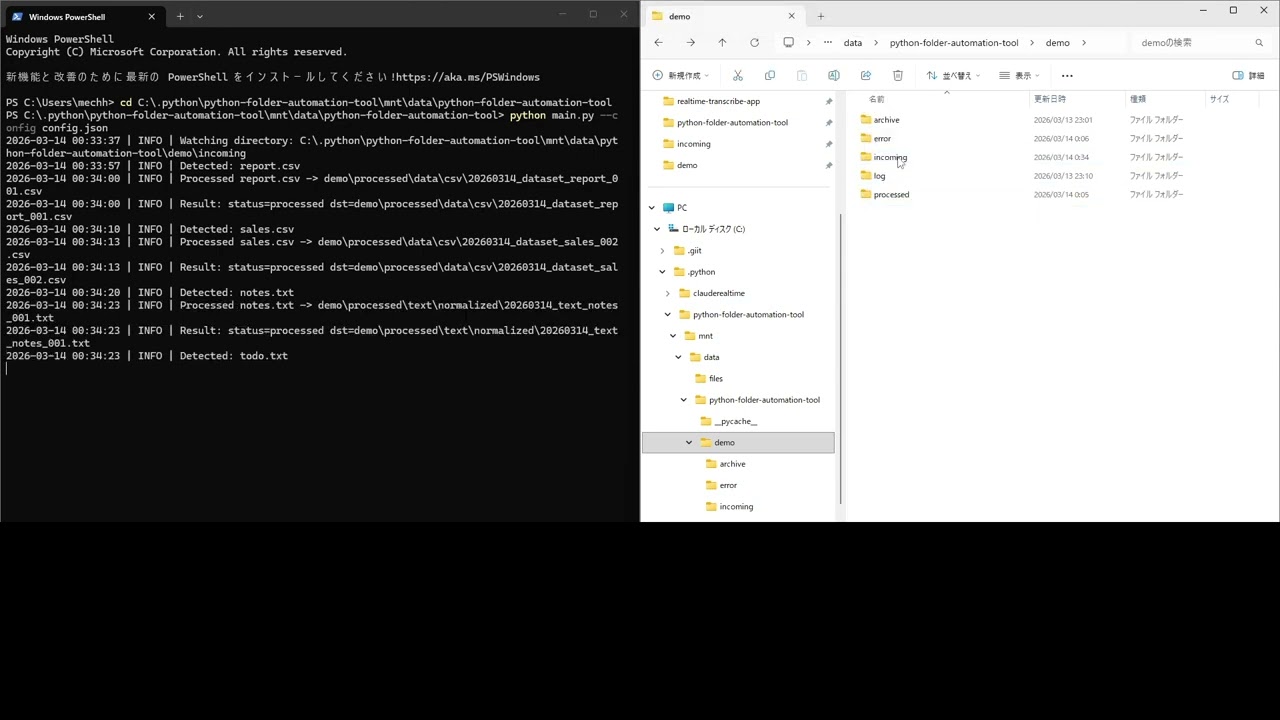The height and width of the screenshot is (720, 1280).
Task: Sort by 名前 column header
Action: click(x=876, y=99)
